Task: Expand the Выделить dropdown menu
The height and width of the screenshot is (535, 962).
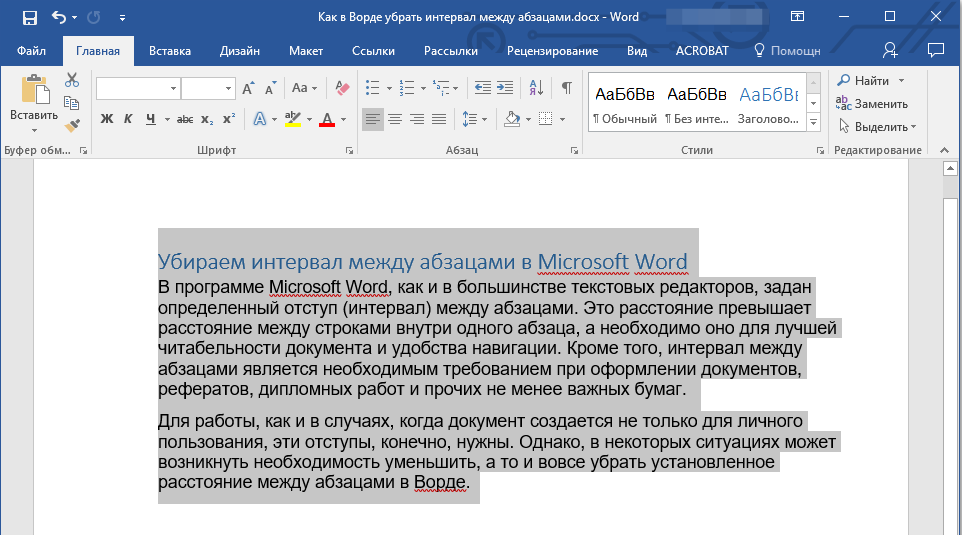Action: click(x=879, y=127)
